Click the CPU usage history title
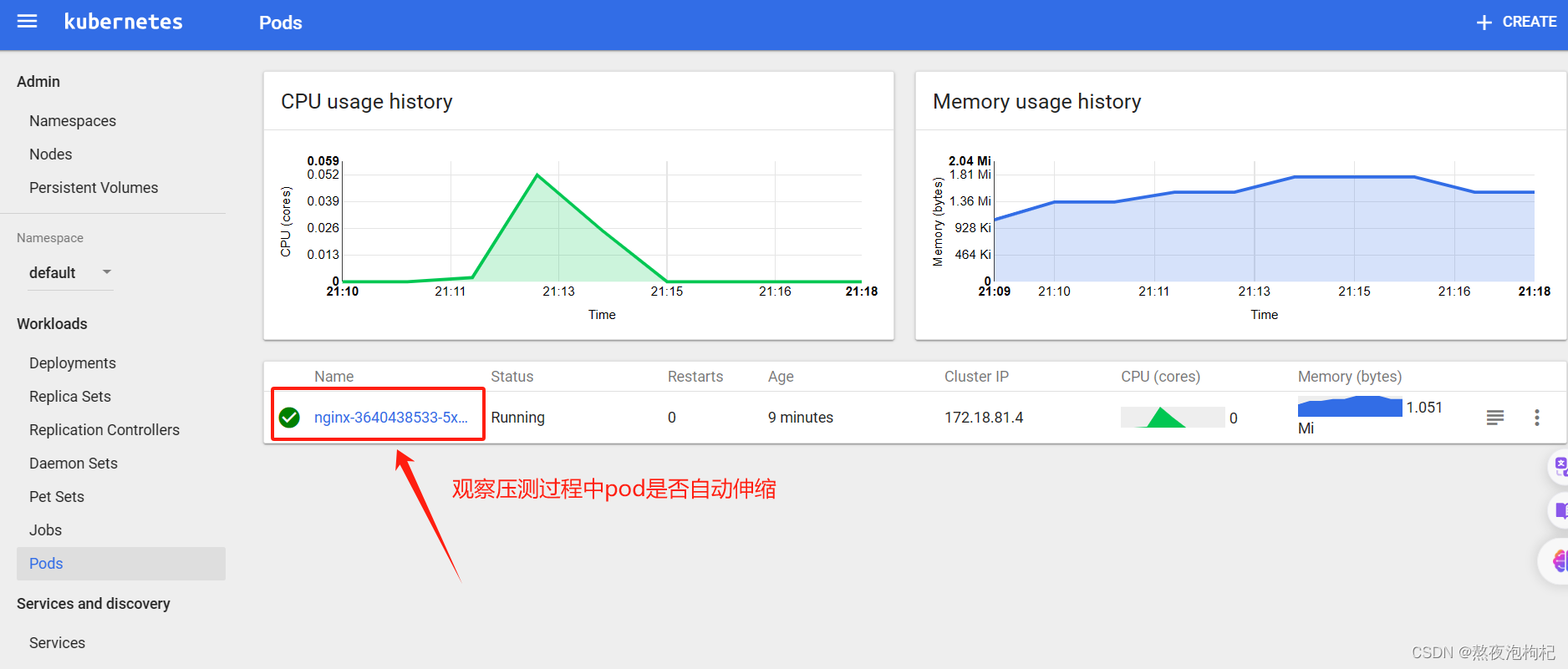The image size is (1568, 669). pos(367,101)
